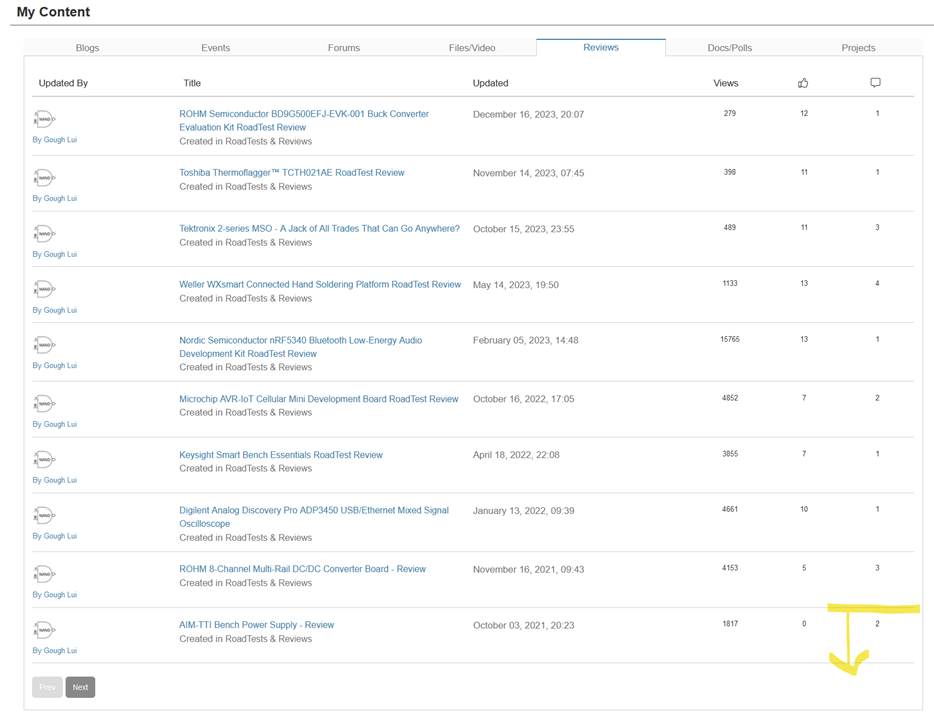Click the disabled Prev page button

[x=47, y=687]
